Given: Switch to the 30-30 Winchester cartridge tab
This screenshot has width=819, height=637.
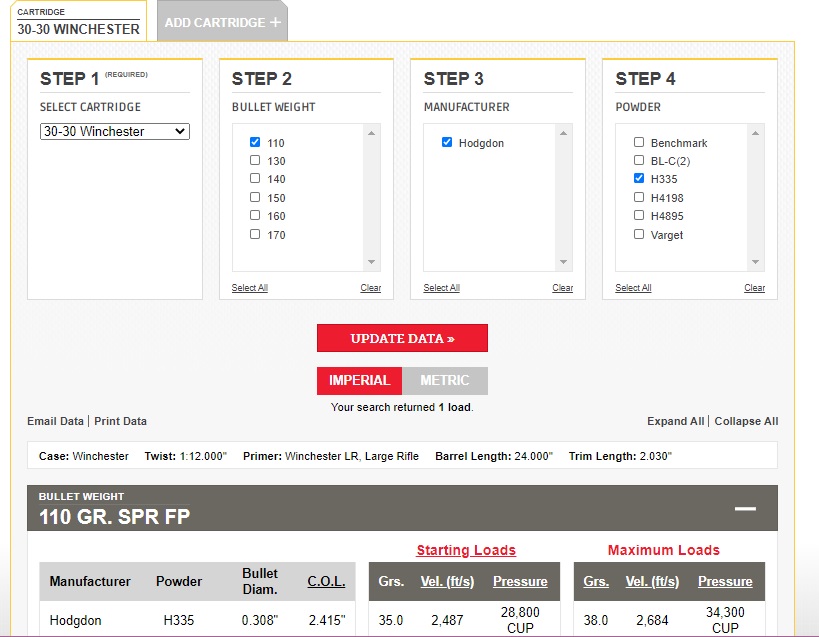Looking at the screenshot, I should pyautogui.click(x=78, y=22).
